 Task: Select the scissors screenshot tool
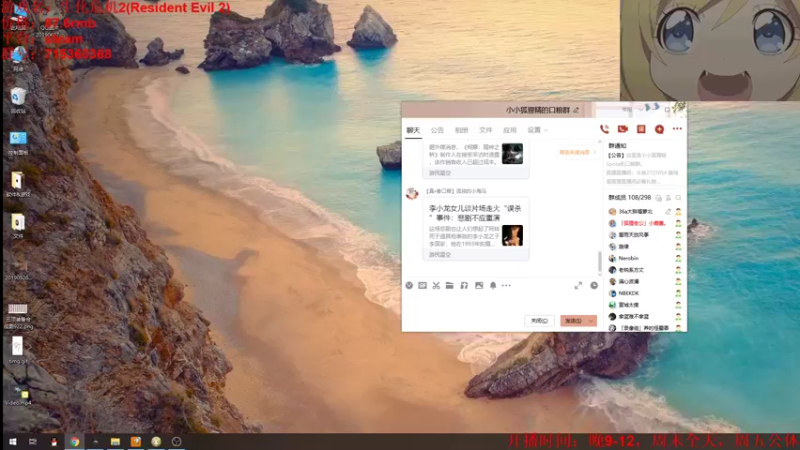pos(436,285)
